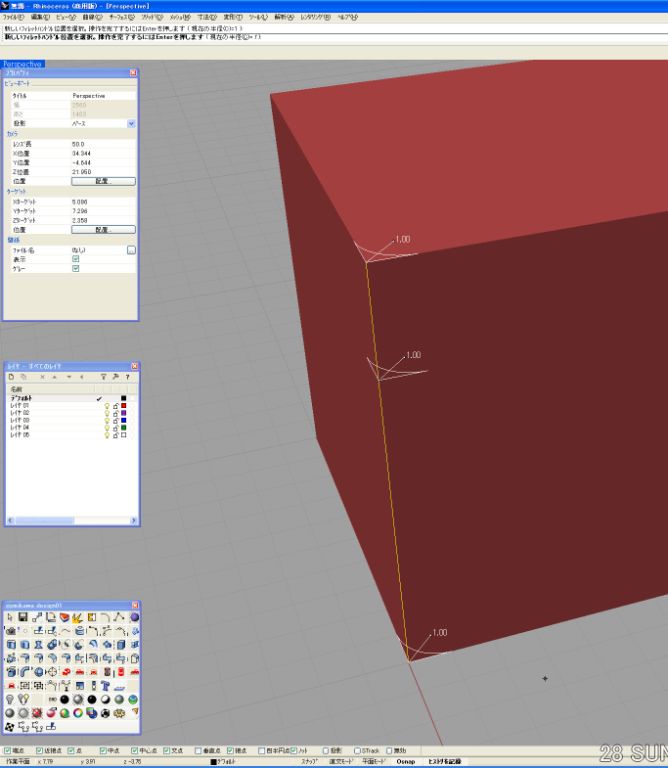Click the file name browse button
Screen dimensions: 668x768
131,249
